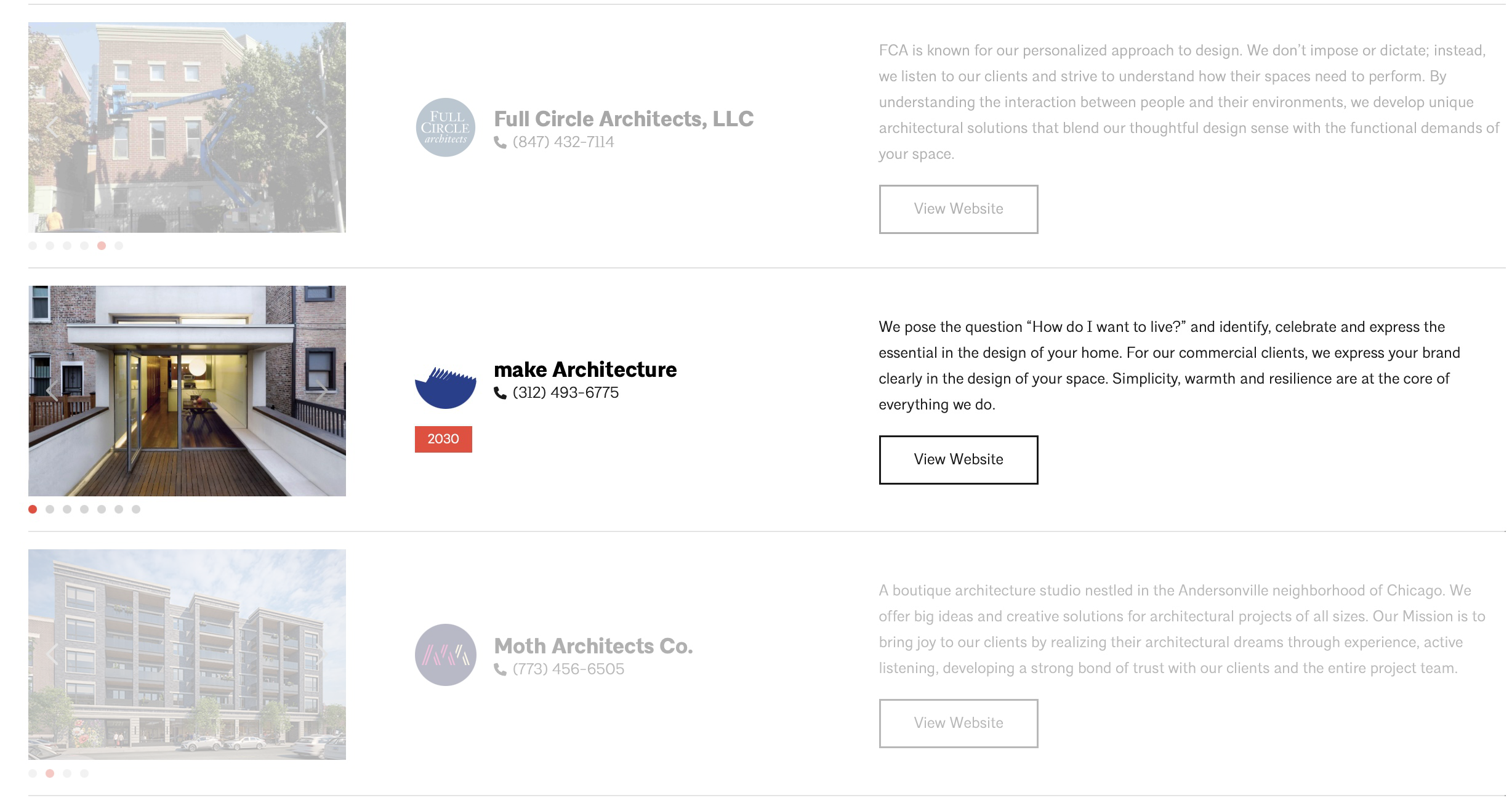Click phone icon beside (773) 456-6505

coord(501,669)
